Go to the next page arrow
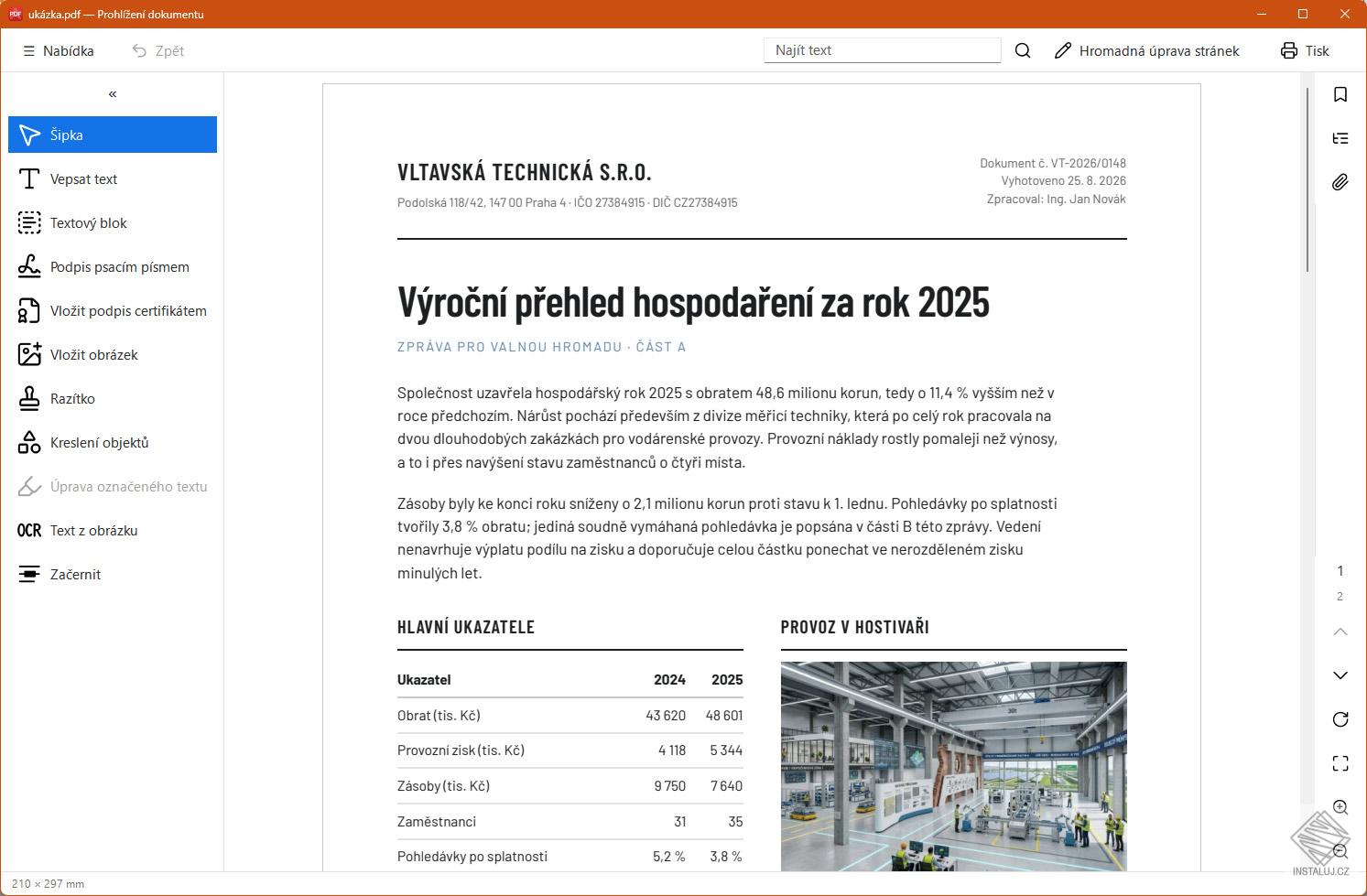This screenshot has height=896, width=1367. coord(1340,675)
